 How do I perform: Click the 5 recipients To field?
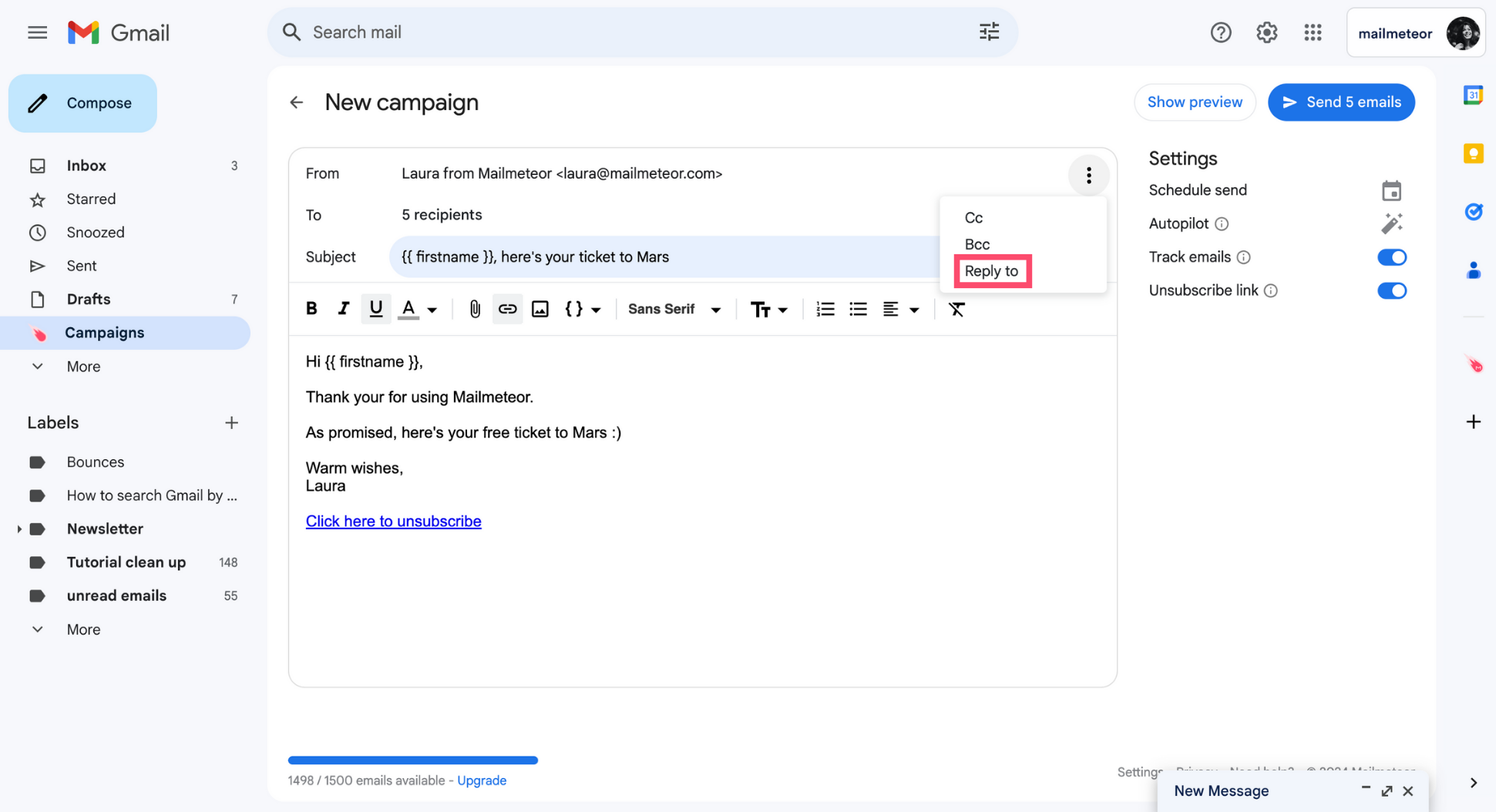pos(442,215)
